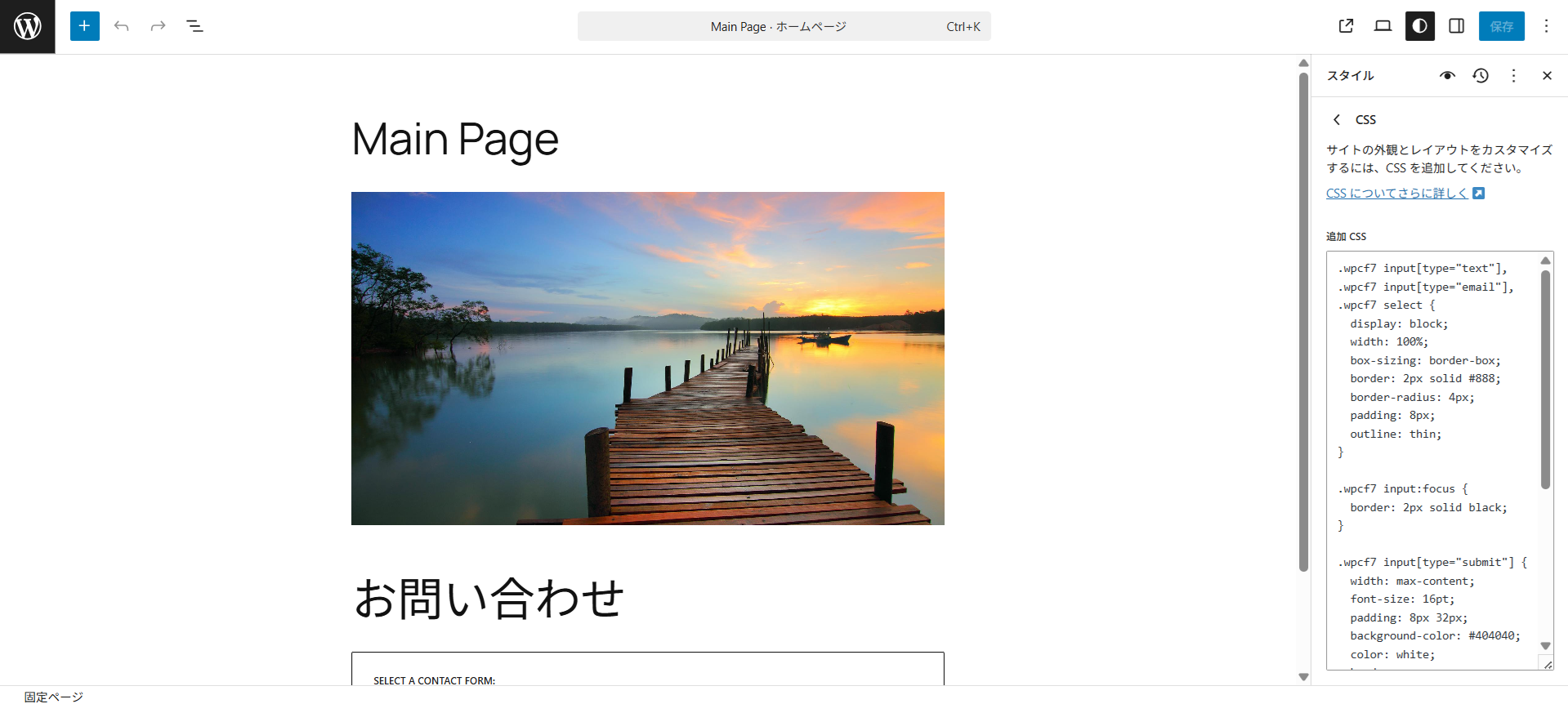The height and width of the screenshot is (704, 1568).
Task: Click the スタイル panel title
Action: (x=1350, y=75)
